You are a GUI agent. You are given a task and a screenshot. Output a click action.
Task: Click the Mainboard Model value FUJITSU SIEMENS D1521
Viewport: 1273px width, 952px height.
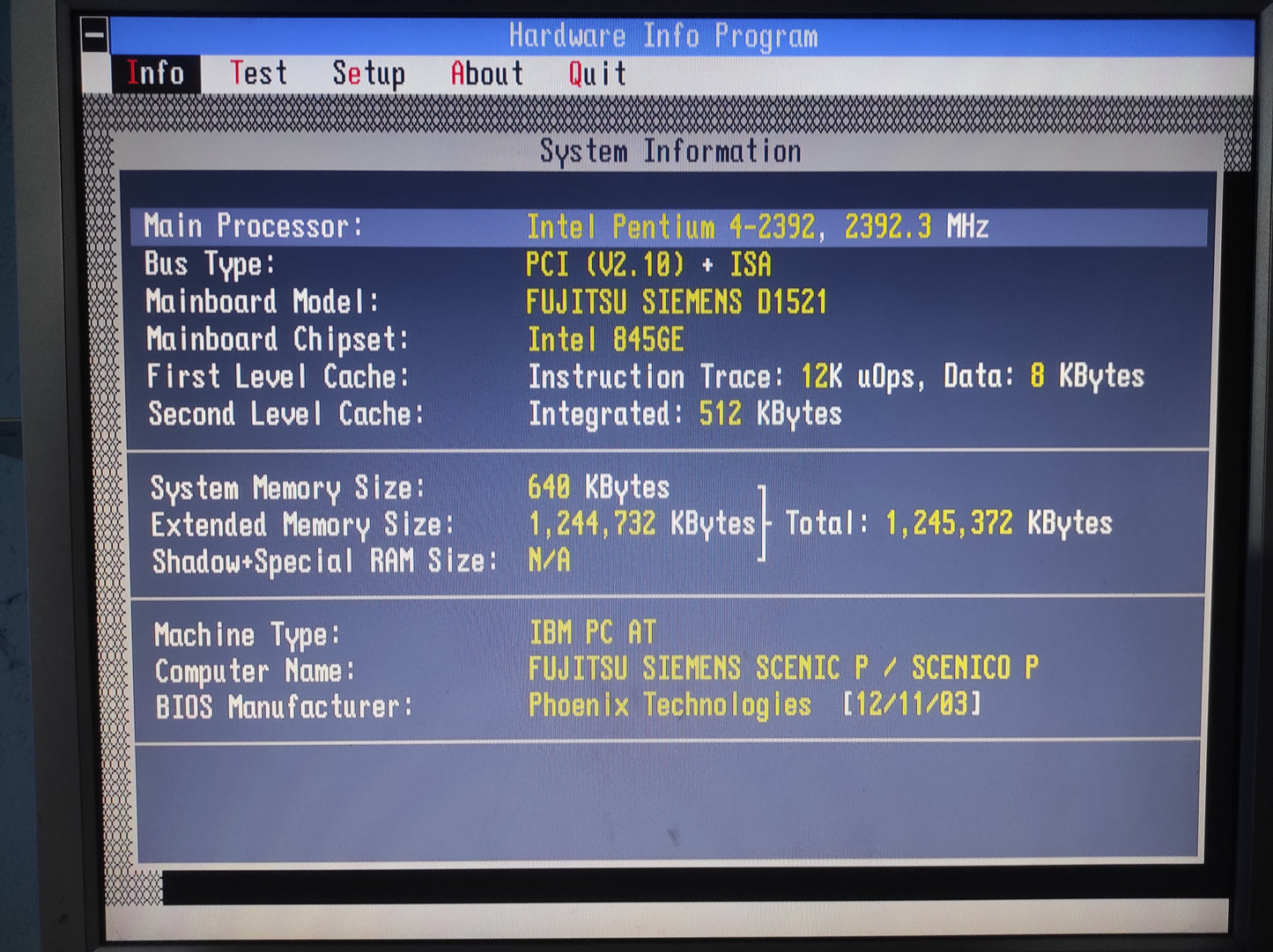pos(676,302)
